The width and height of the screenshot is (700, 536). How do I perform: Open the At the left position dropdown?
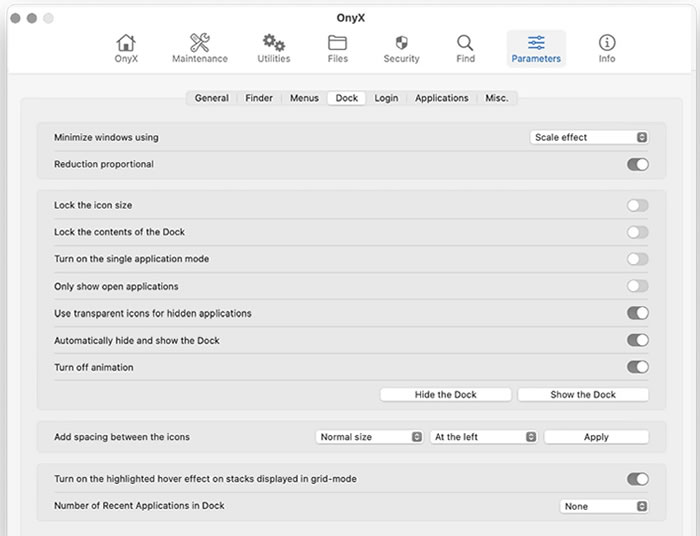point(483,437)
